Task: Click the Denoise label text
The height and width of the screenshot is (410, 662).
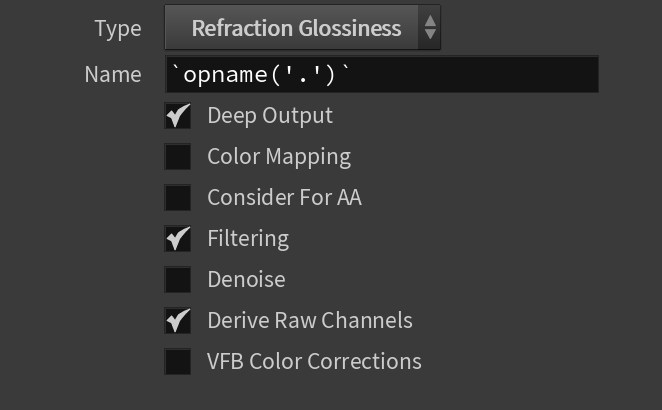Action: (x=246, y=280)
